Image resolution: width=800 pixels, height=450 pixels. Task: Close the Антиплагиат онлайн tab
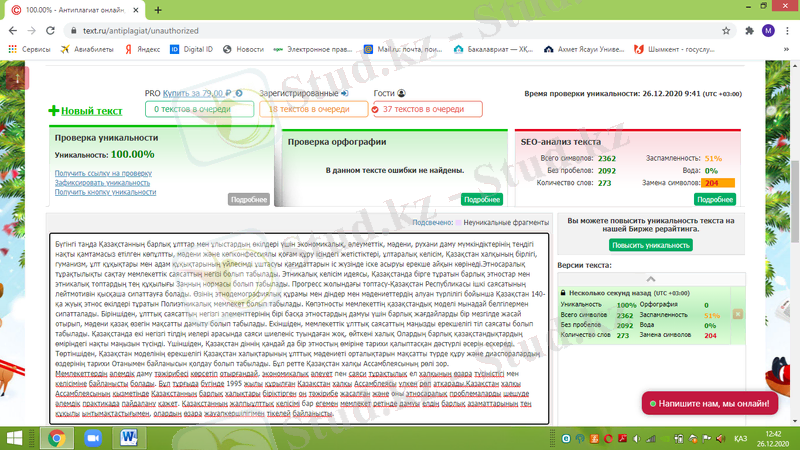[136, 10]
